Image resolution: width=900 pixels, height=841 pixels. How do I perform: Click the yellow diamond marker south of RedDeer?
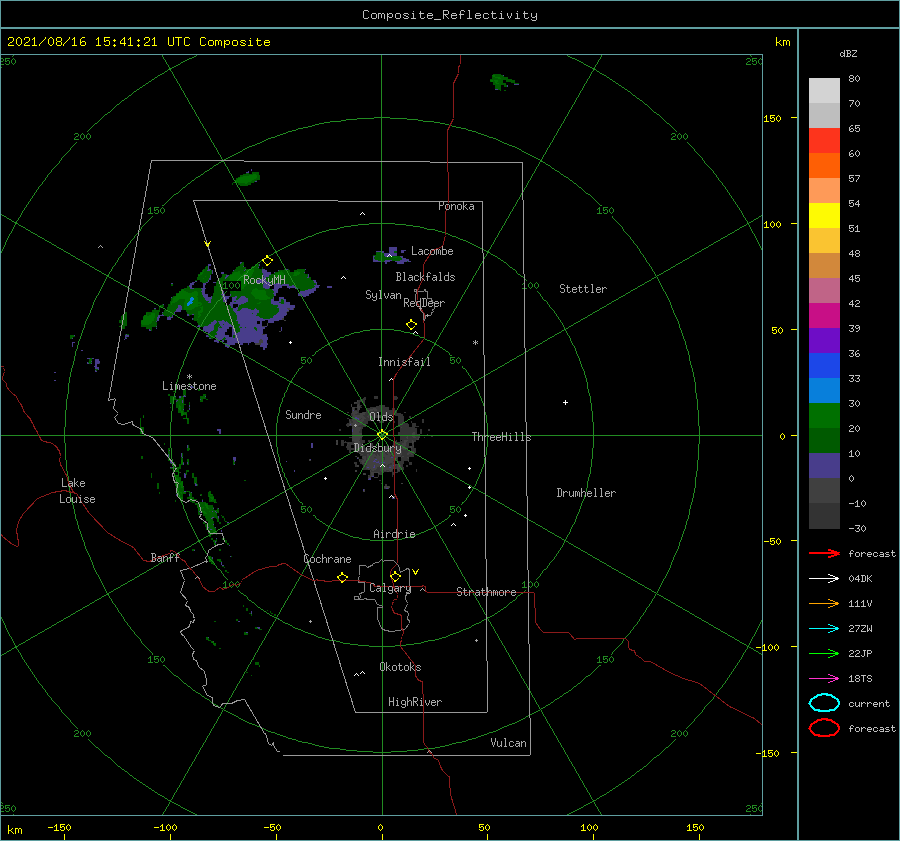pyautogui.click(x=411, y=325)
